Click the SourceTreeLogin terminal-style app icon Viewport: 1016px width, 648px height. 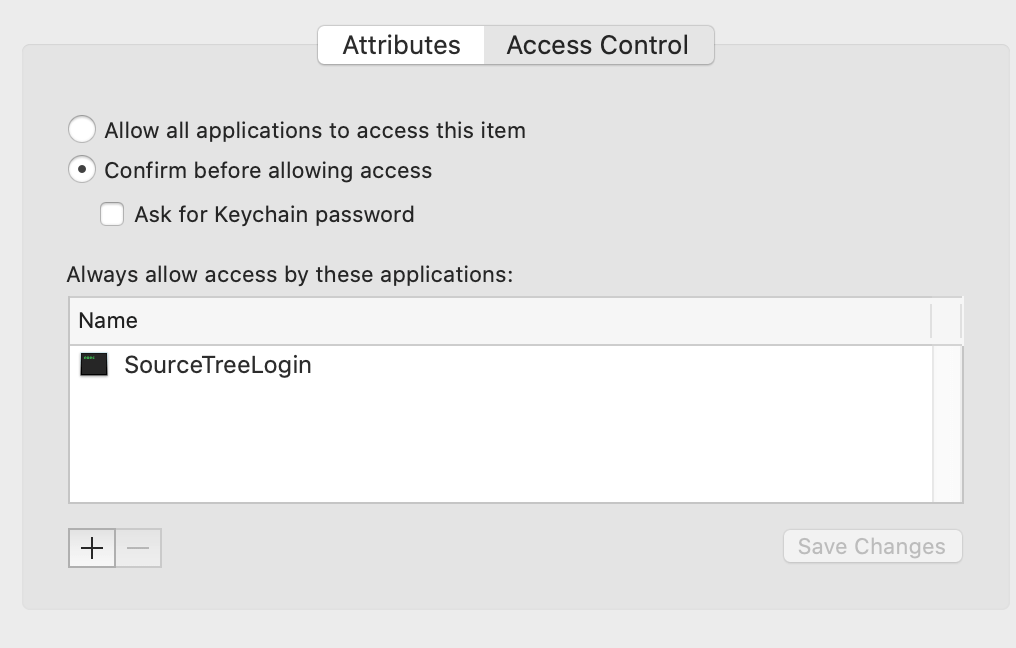[x=95, y=365]
